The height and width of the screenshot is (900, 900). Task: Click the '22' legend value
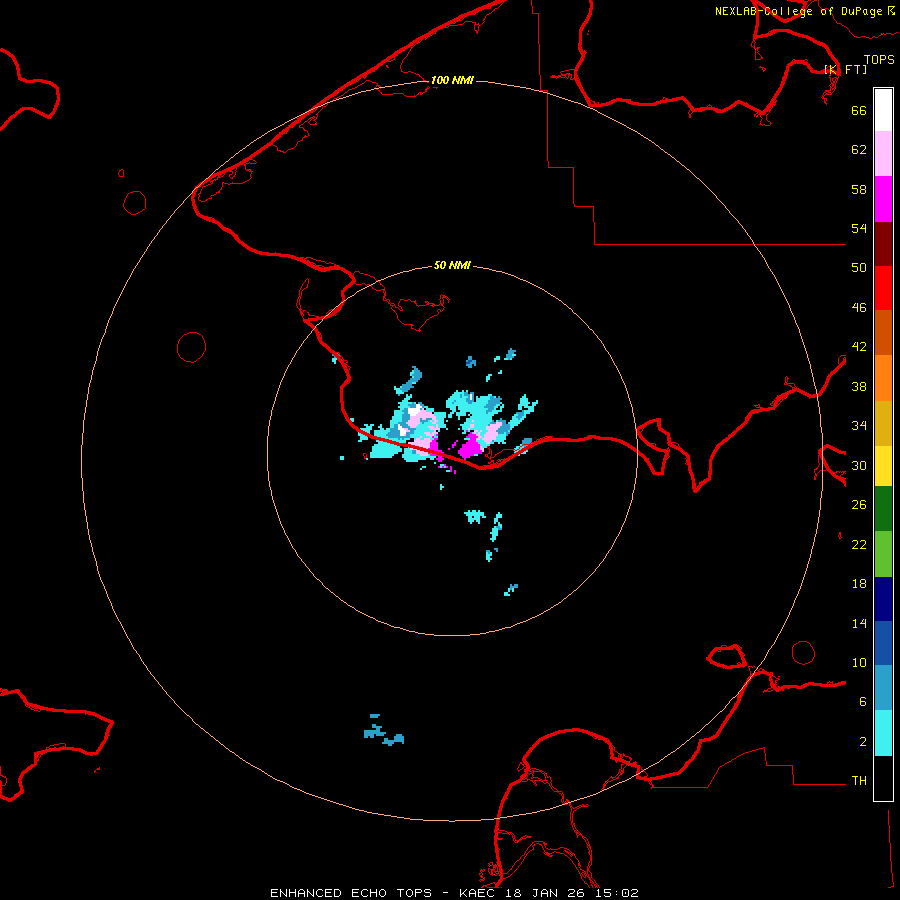859,544
